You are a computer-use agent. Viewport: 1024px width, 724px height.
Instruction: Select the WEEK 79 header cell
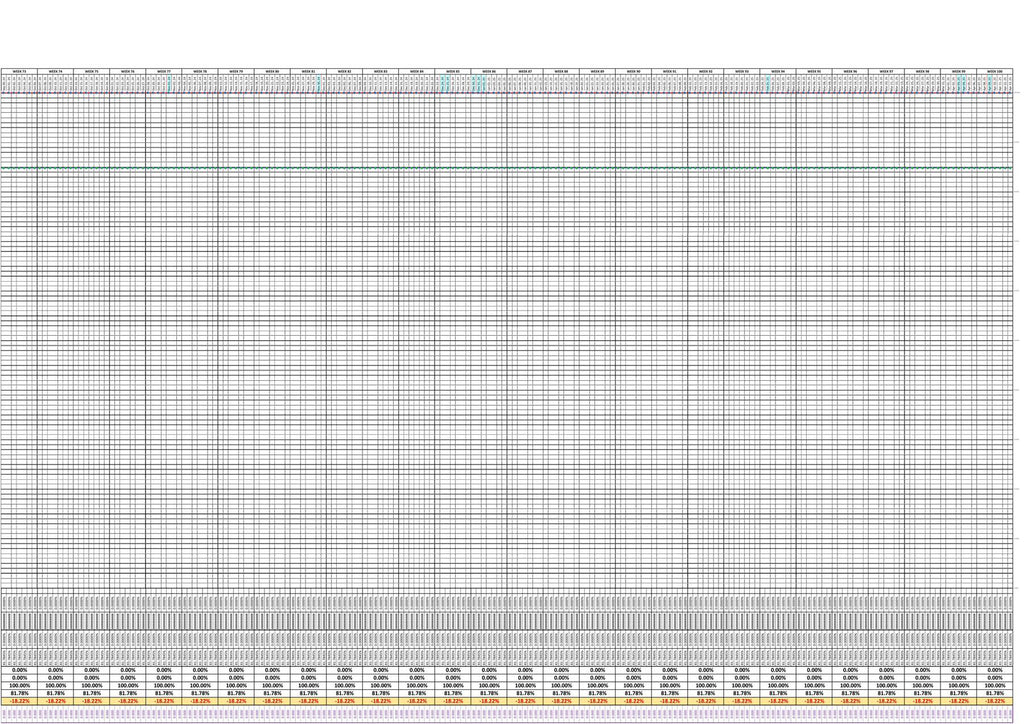[x=236, y=71]
